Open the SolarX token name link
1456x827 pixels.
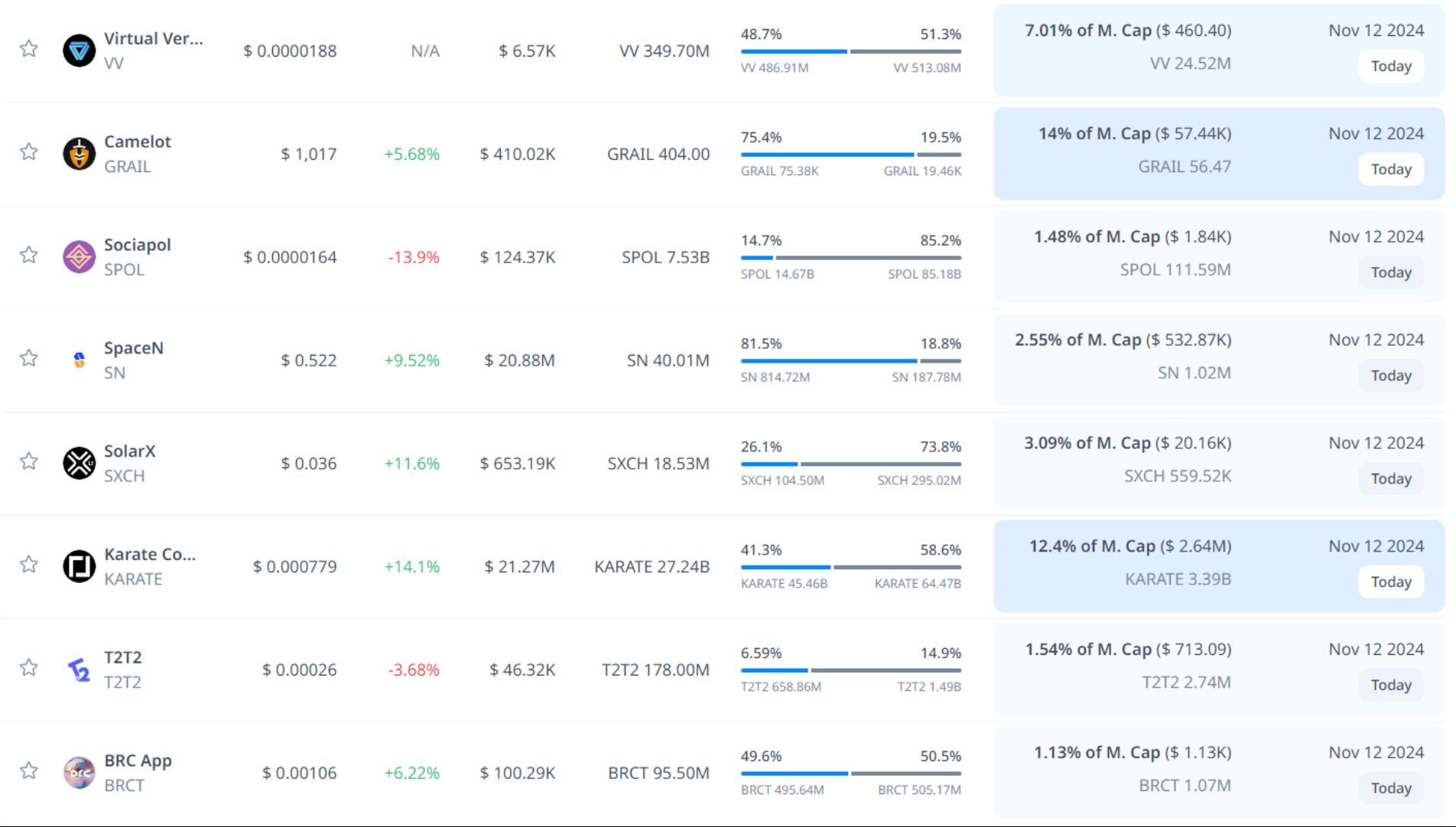click(x=129, y=451)
